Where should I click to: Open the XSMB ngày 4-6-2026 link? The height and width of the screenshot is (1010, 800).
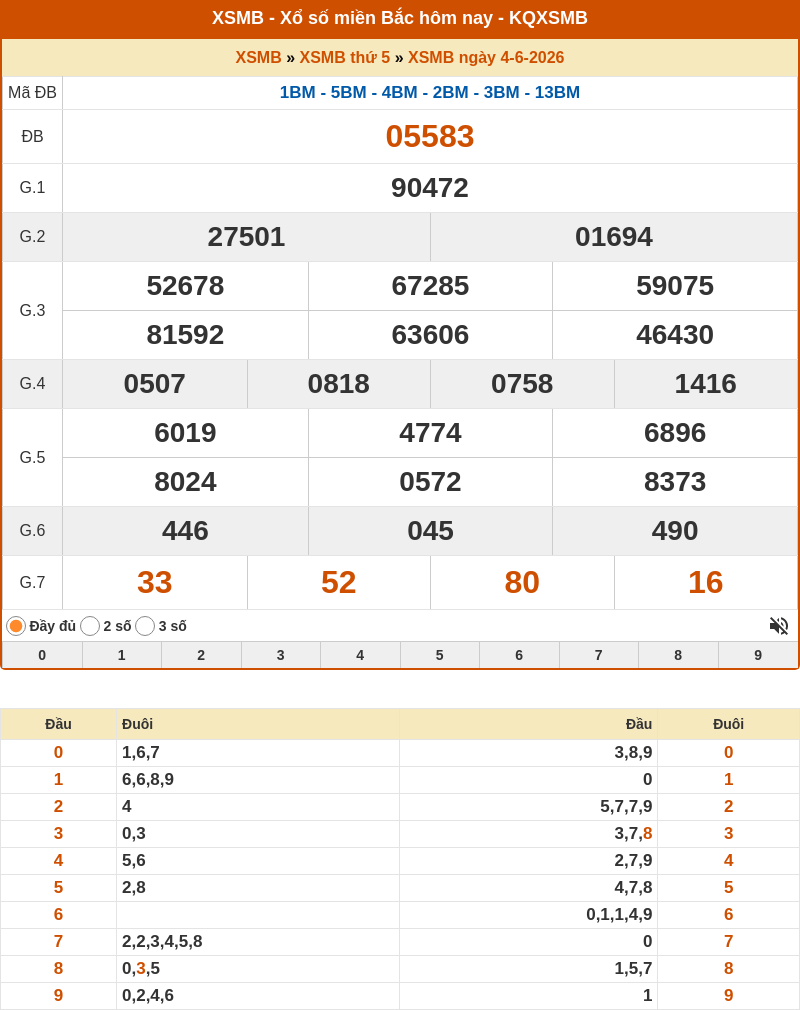486,57
